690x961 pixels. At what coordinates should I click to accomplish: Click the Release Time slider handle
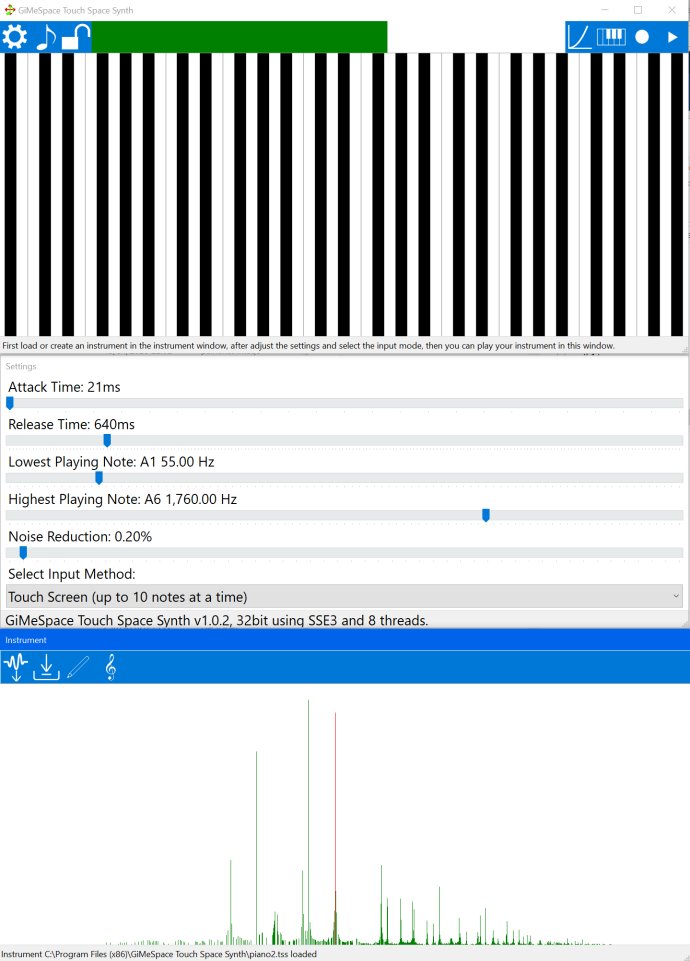click(107, 441)
